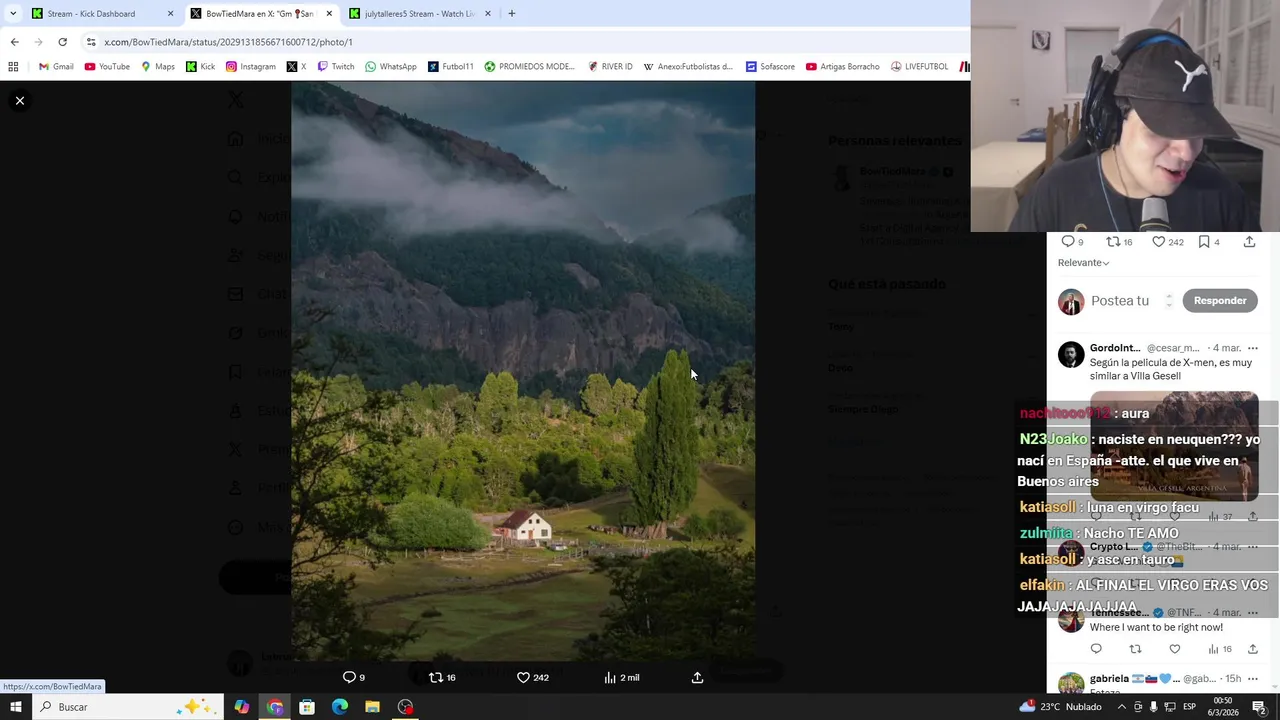Reload the current page

(x=62, y=42)
